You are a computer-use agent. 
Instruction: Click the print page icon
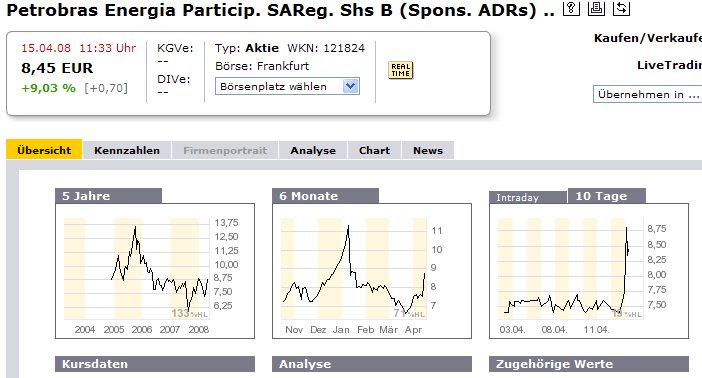pyautogui.click(x=596, y=8)
